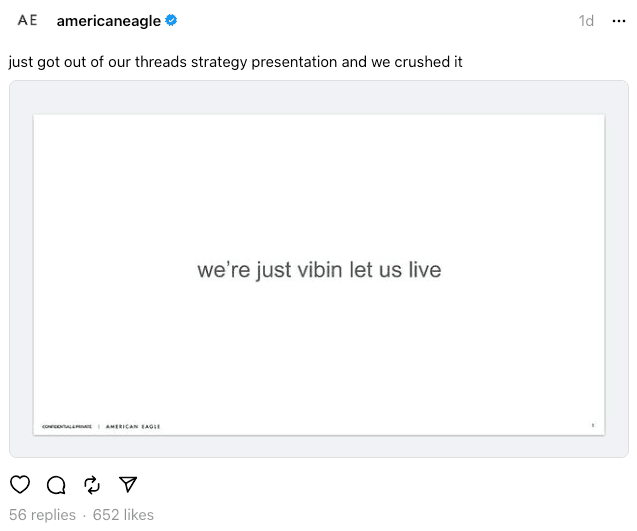Open the AE profile avatar
637x531 pixels.
(27, 20)
